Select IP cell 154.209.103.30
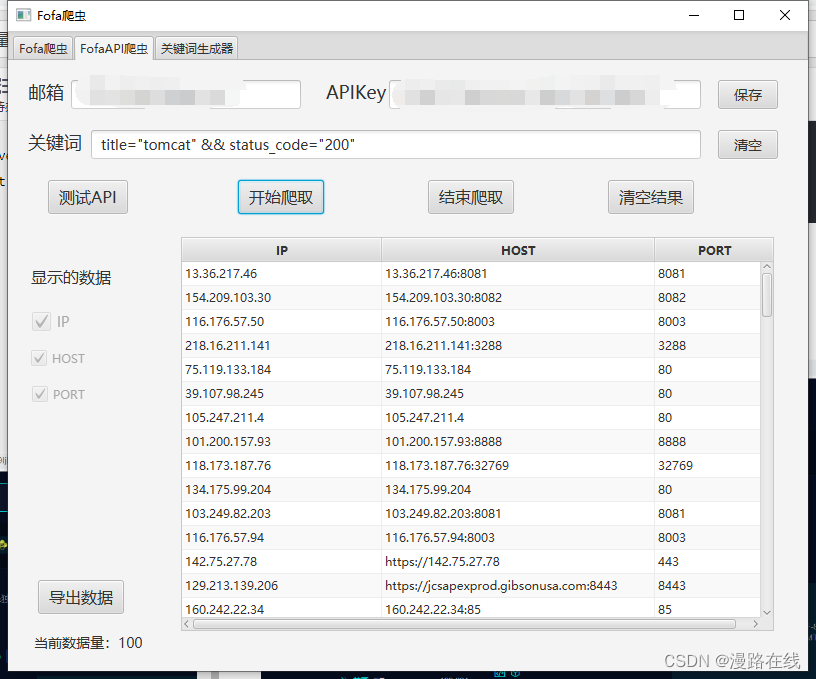This screenshot has height=679, width=816. click(x=282, y=298)
